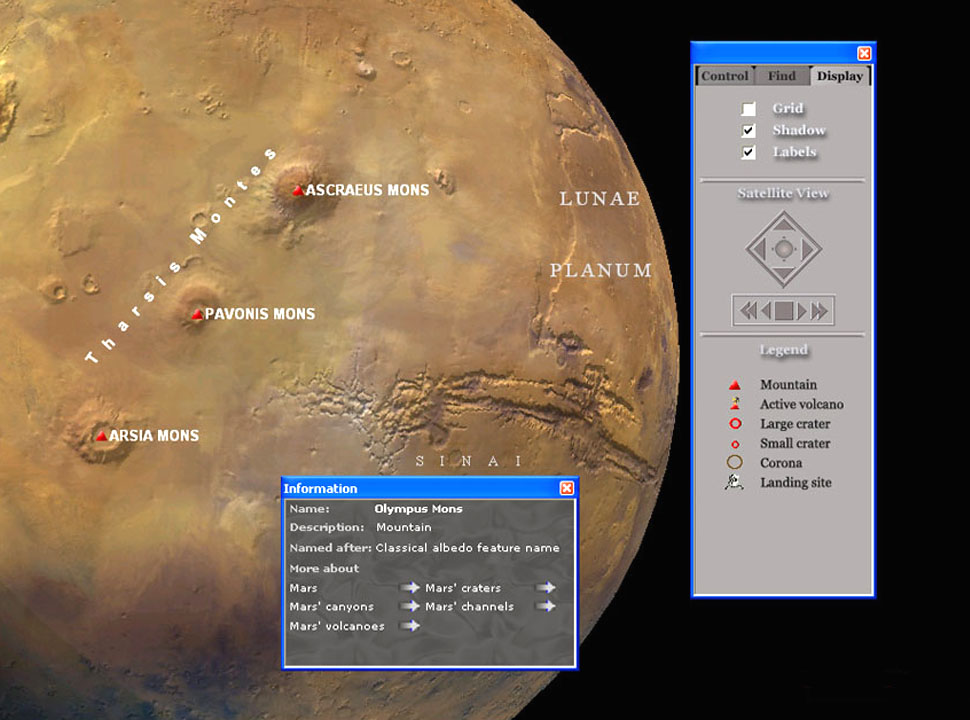This screenshot has width=970, height=720.
Task: Click the Corona legend circle icon
Action: (x=734, y=462)
